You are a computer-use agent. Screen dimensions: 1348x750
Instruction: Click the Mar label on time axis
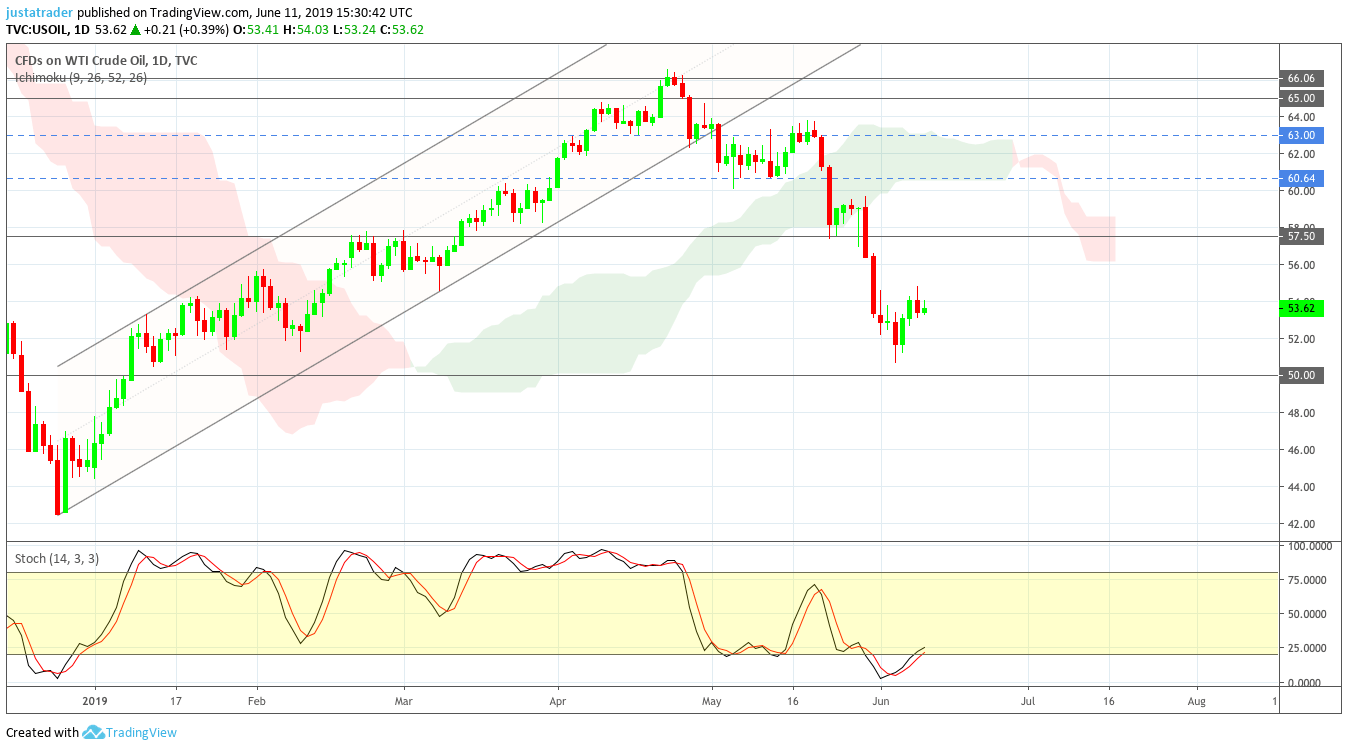(404, 702)
